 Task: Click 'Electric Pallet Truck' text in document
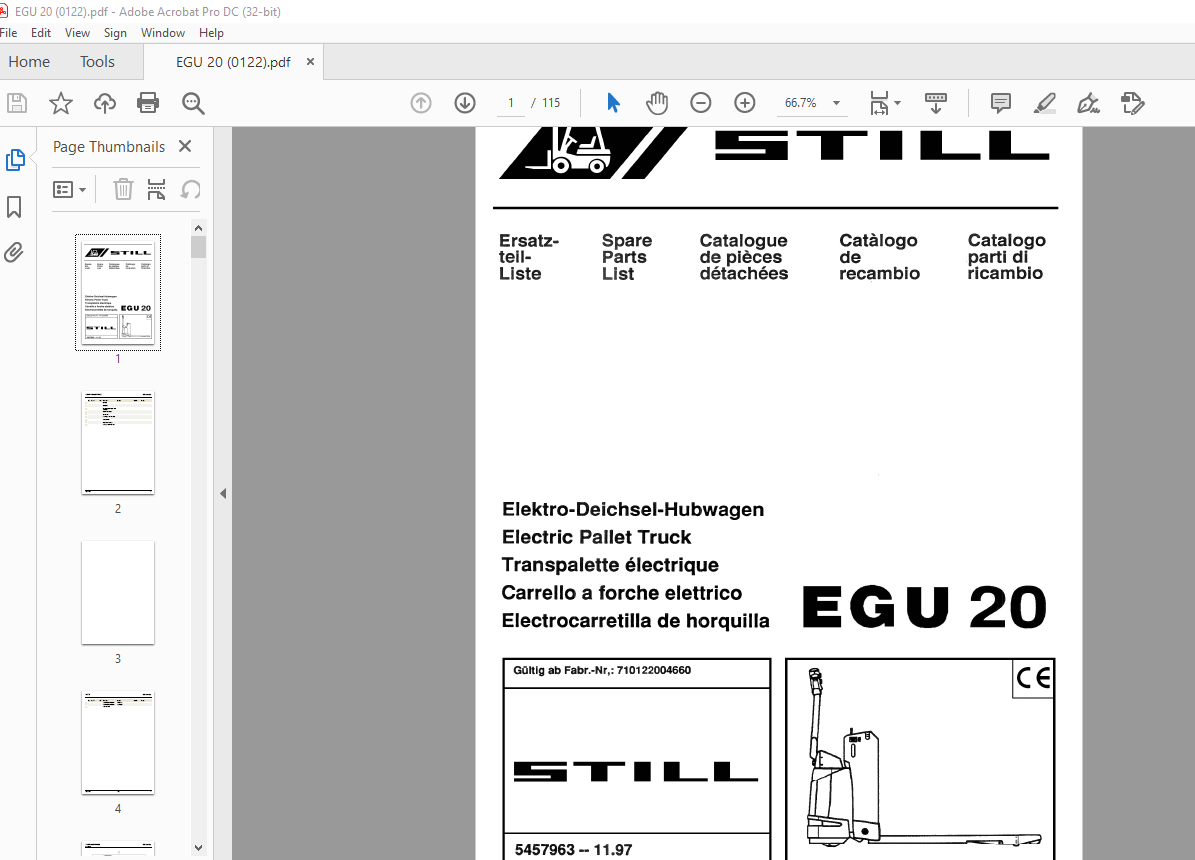coord(596,538)
